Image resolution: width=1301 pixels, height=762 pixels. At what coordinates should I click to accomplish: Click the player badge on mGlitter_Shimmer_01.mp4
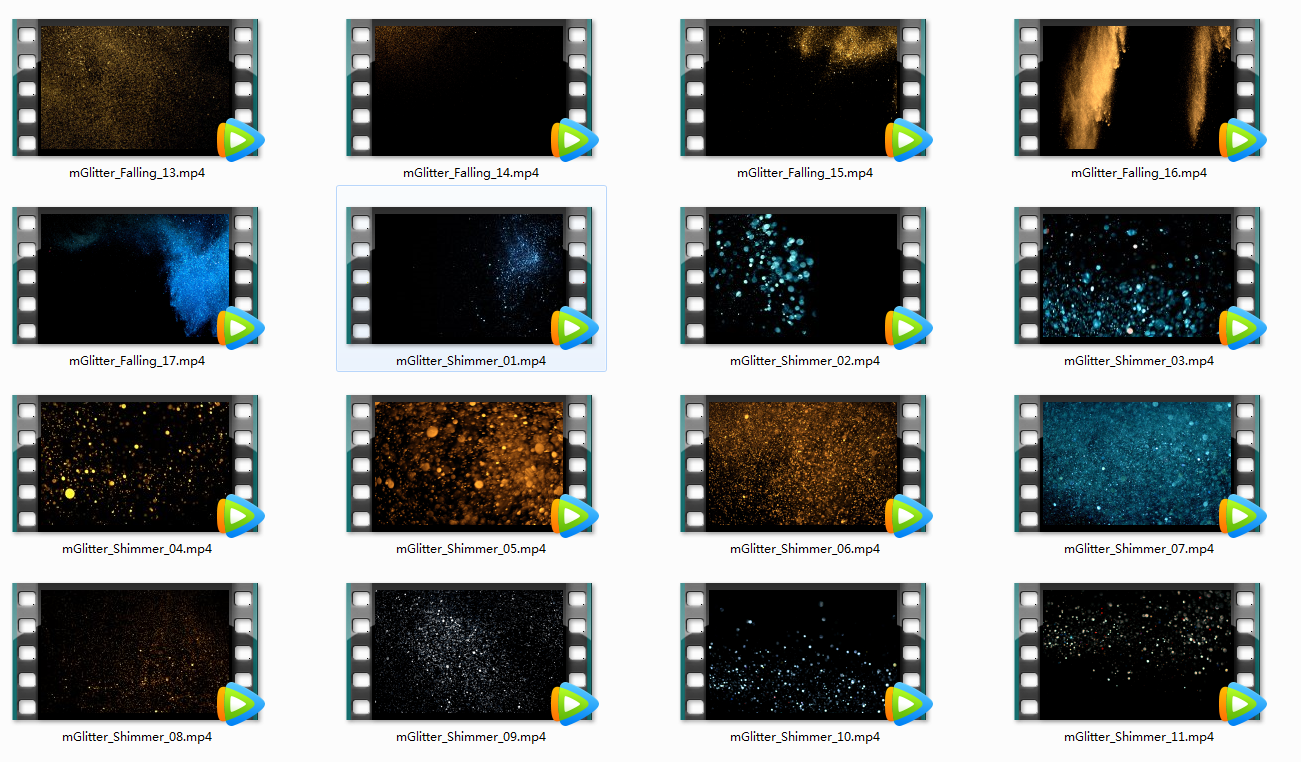(574, 328)
